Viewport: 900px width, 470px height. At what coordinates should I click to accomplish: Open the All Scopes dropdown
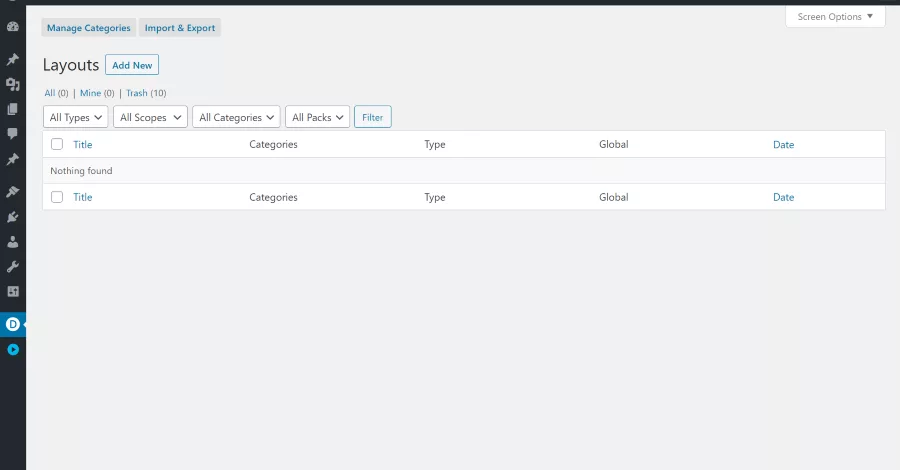click(150, 117)
